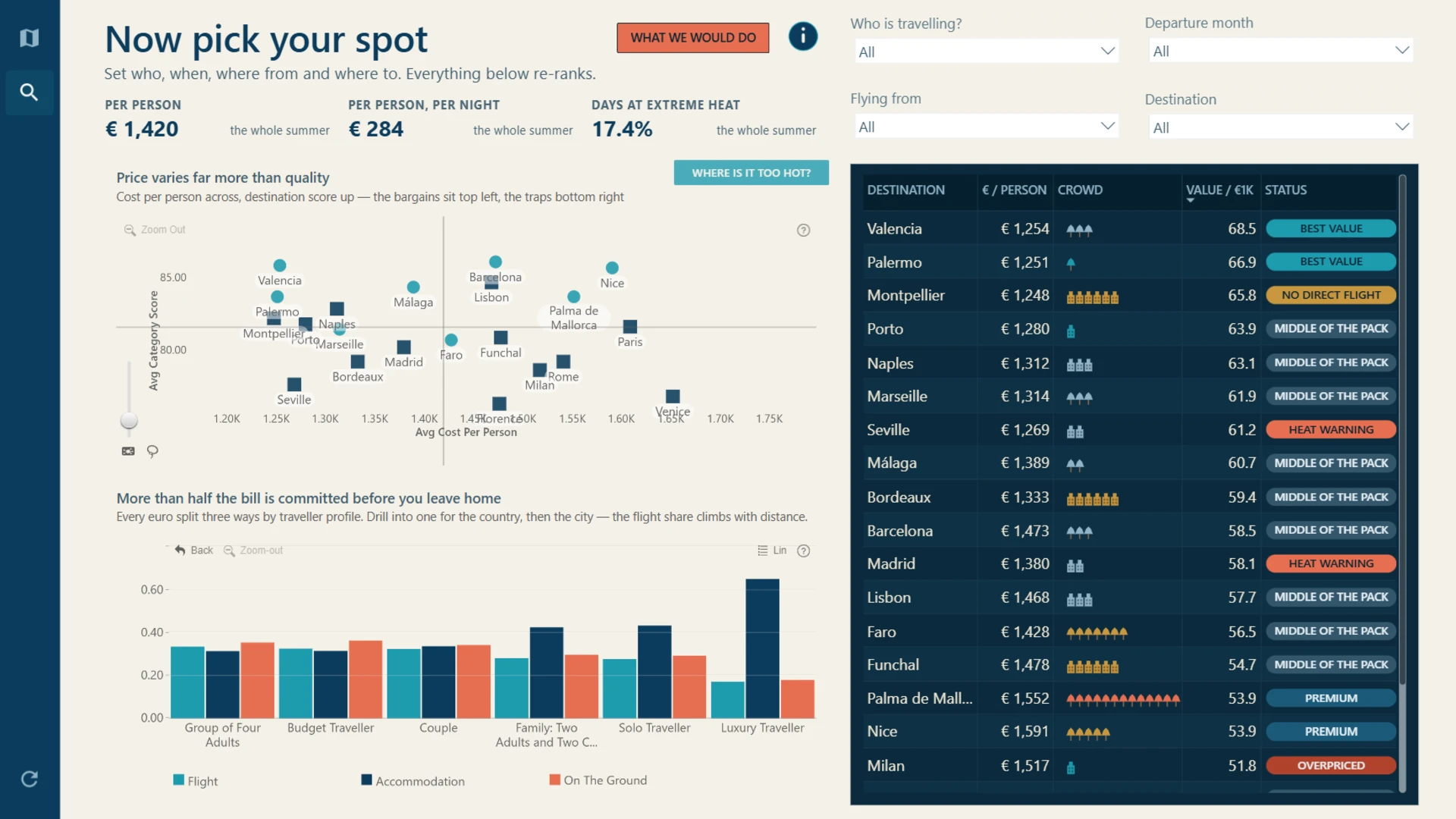The image size is (1456, 819).
Task: Select the rectangle selection tool under scatter chart
Action: [128, 451]
